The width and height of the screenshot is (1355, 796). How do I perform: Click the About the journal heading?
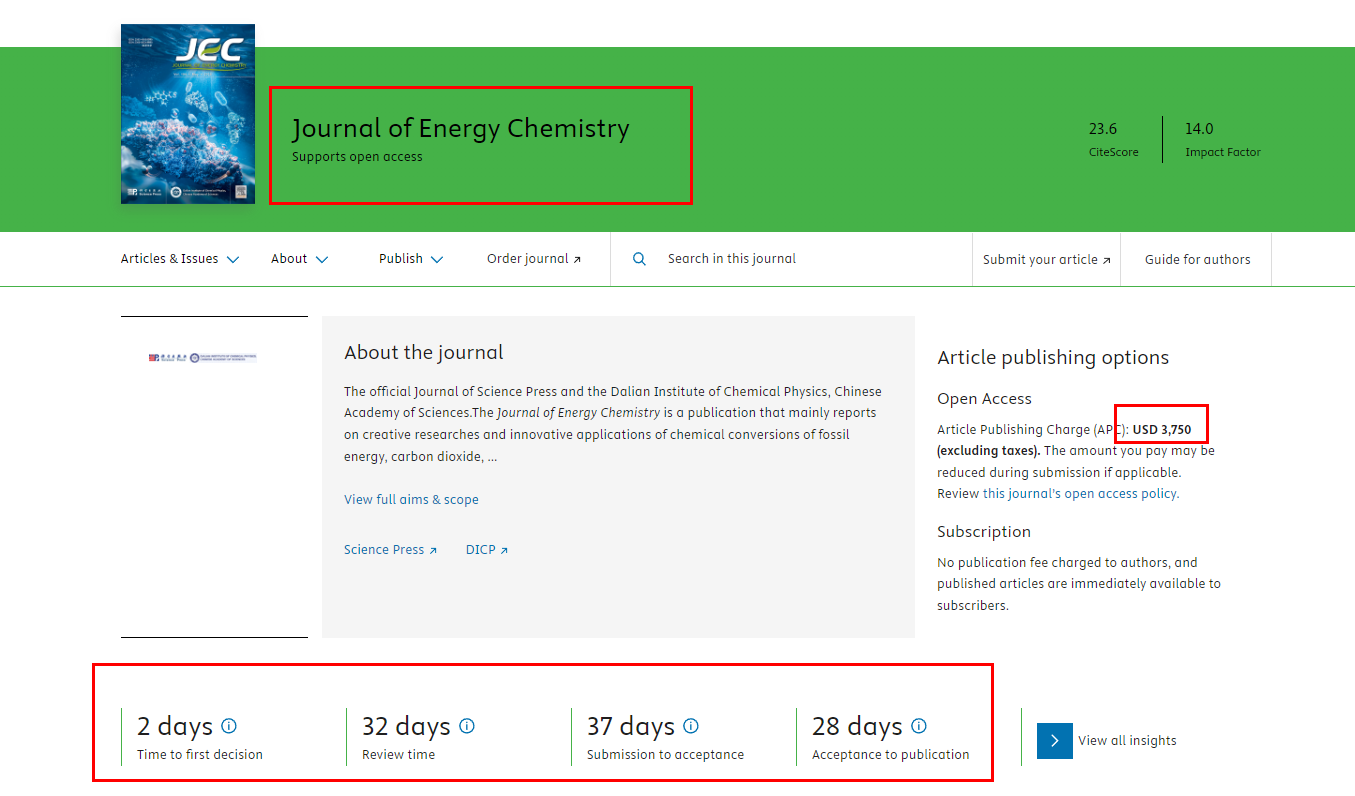click(x=424, y=353)
